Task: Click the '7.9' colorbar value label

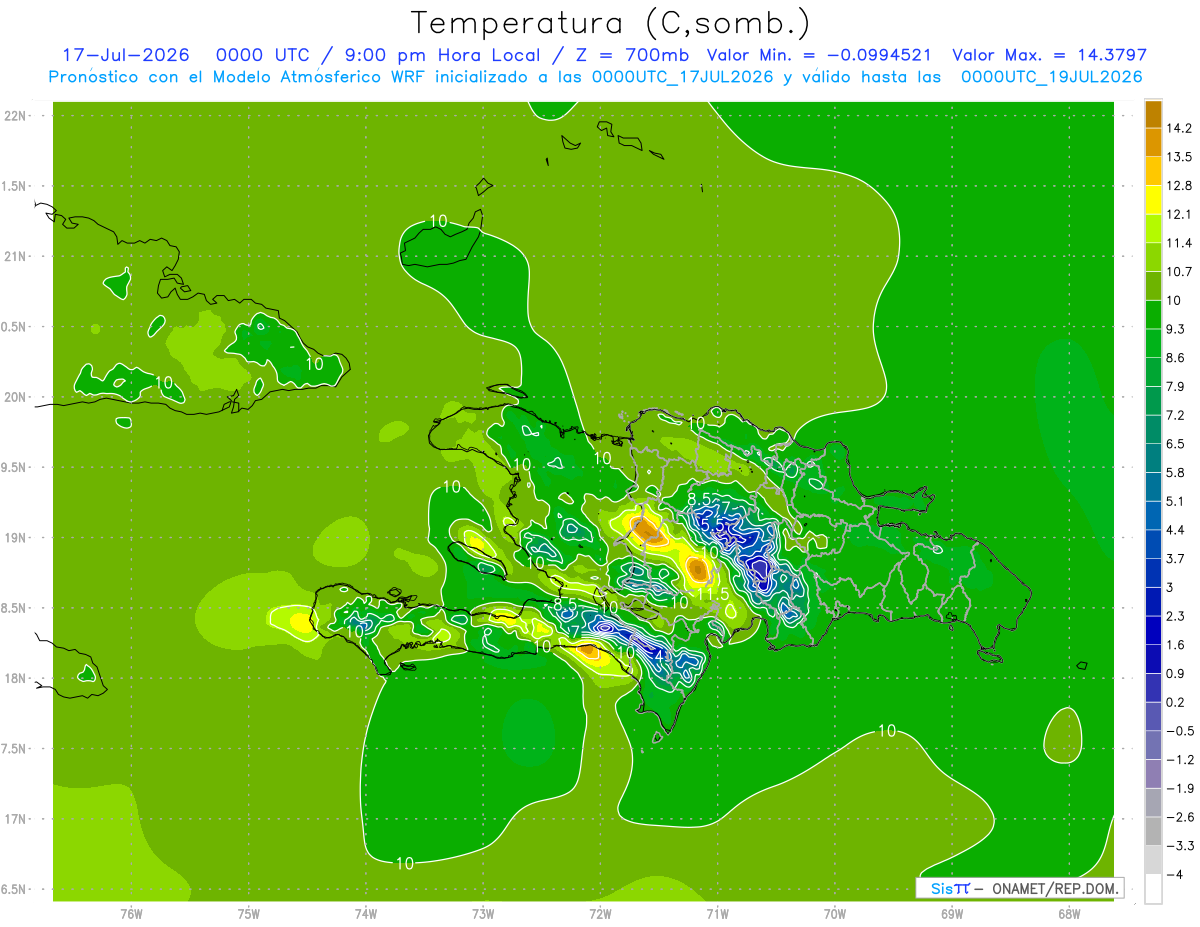Action: pyautogui.click(x=1176, y=386)
